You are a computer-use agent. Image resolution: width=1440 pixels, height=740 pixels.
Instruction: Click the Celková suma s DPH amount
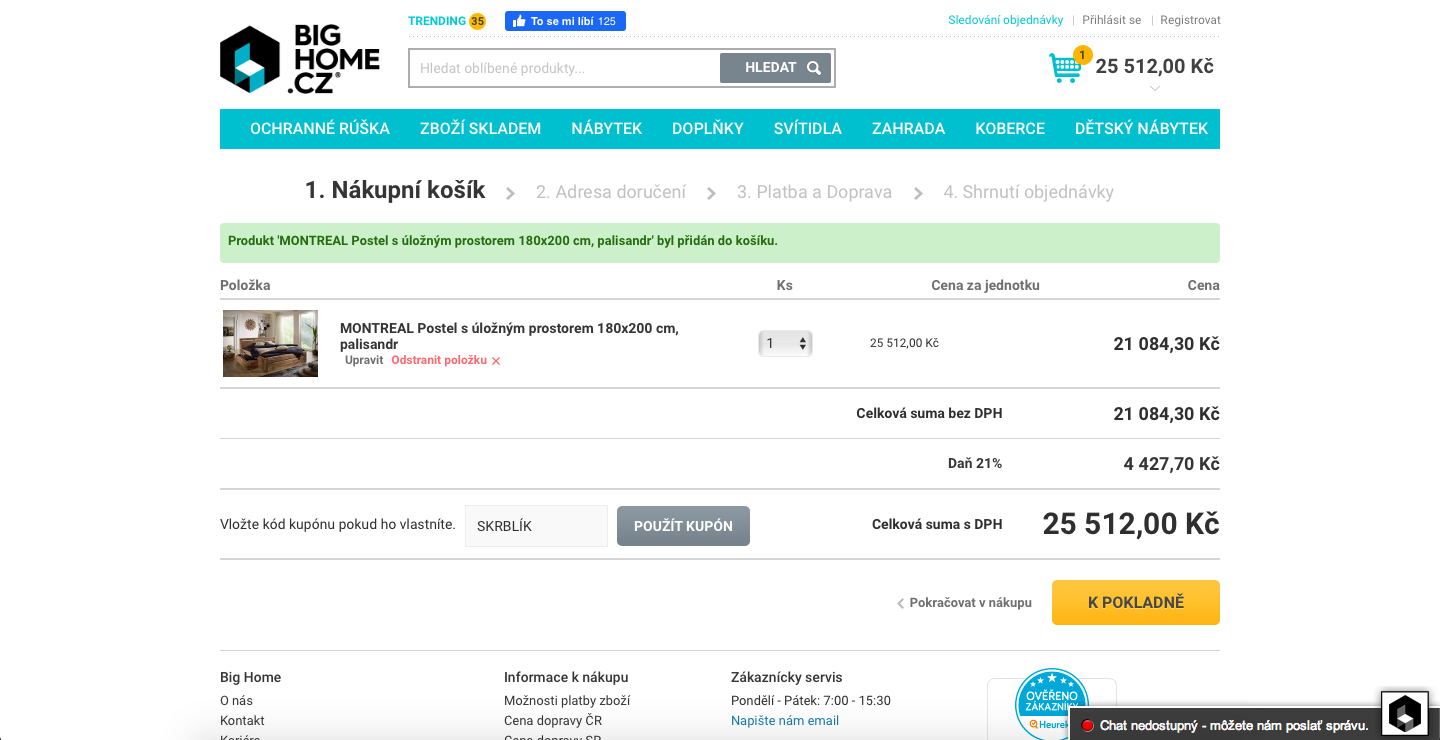point(1131,524)
